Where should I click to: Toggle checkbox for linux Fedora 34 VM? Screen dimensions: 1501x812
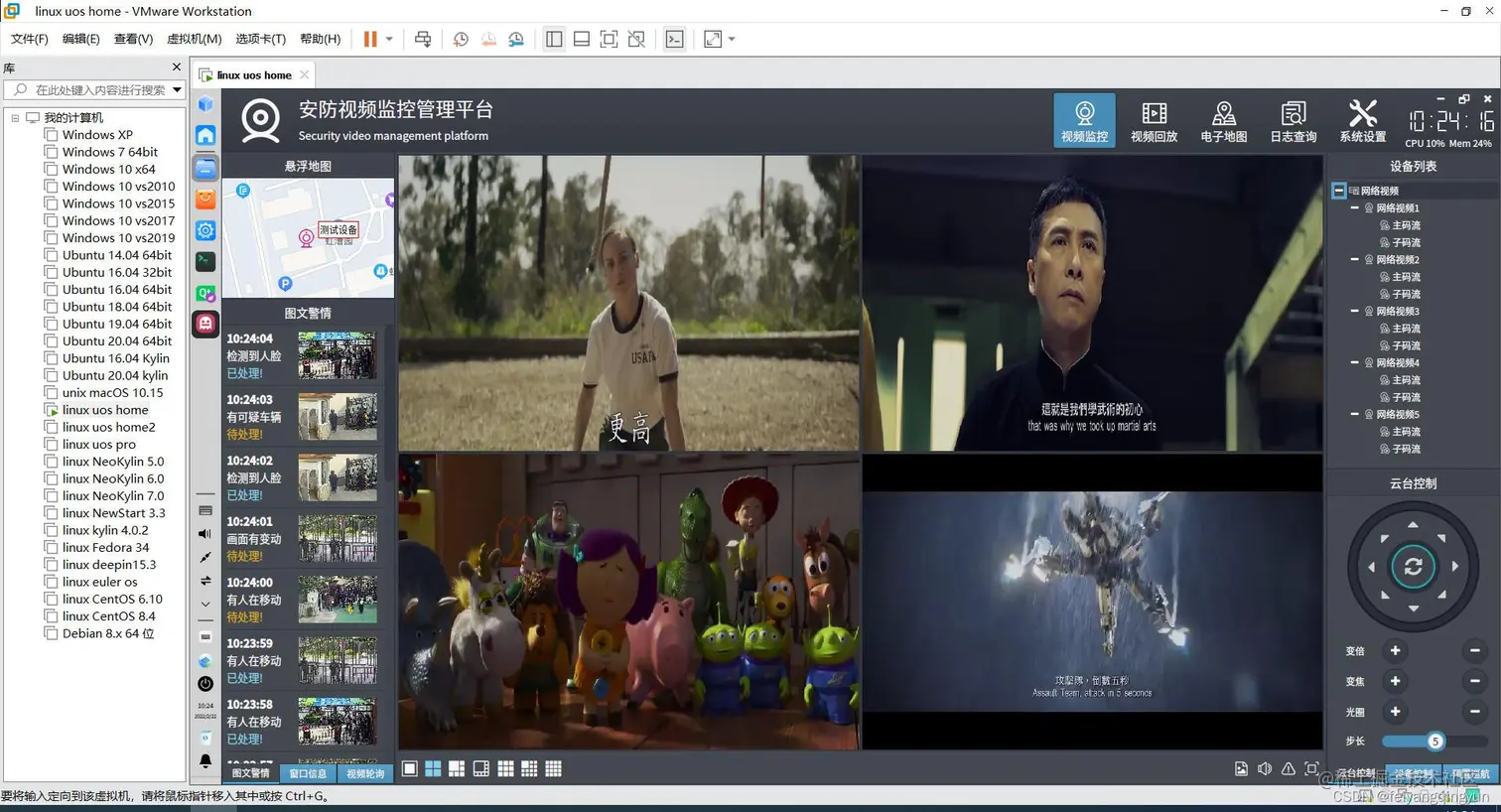coord(51,547)
